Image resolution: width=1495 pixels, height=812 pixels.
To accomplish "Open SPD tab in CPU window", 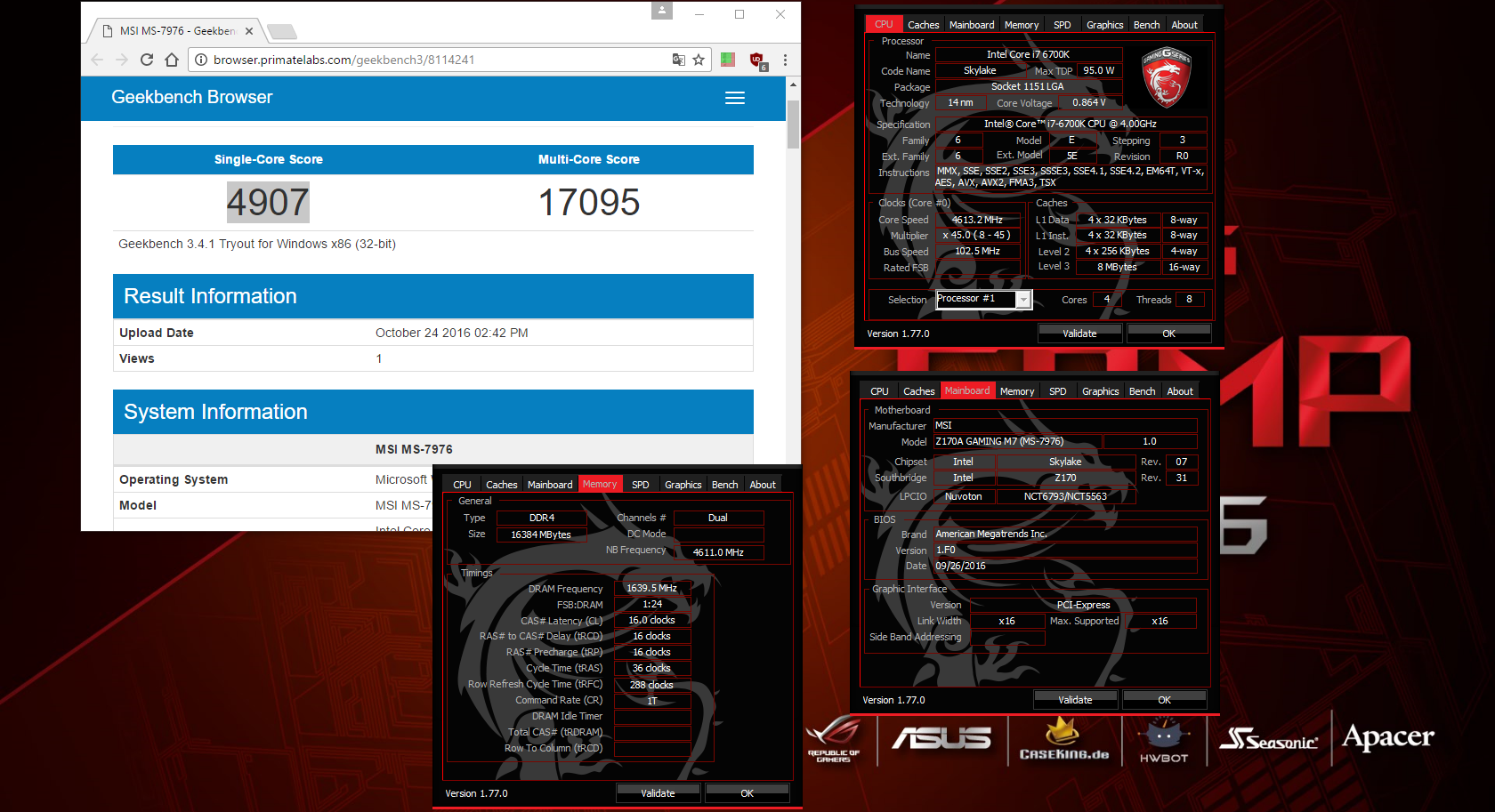I will point(1063,25).
